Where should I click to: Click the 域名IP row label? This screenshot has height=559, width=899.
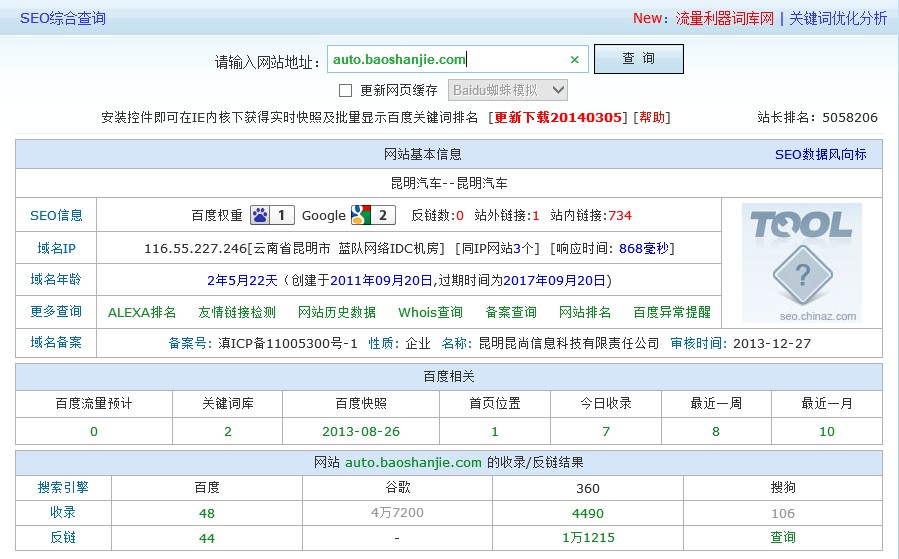tap(56, 248)
